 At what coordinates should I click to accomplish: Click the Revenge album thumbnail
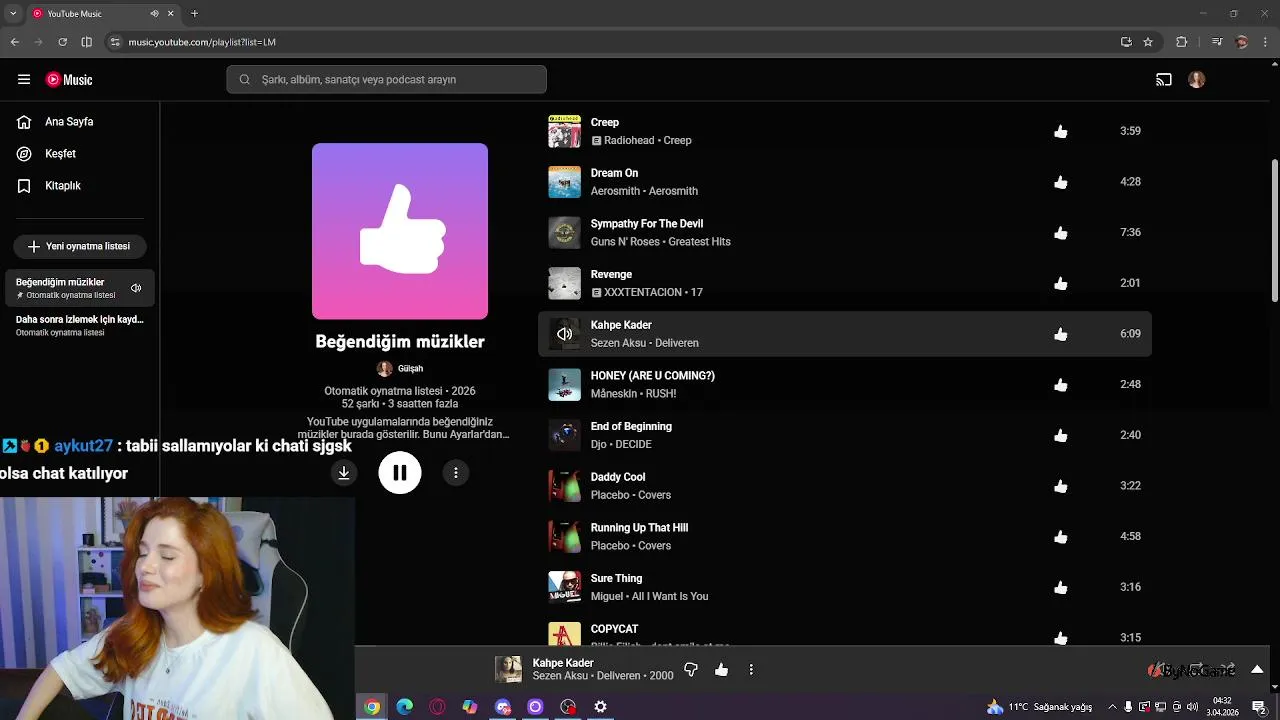pos(564,284)
